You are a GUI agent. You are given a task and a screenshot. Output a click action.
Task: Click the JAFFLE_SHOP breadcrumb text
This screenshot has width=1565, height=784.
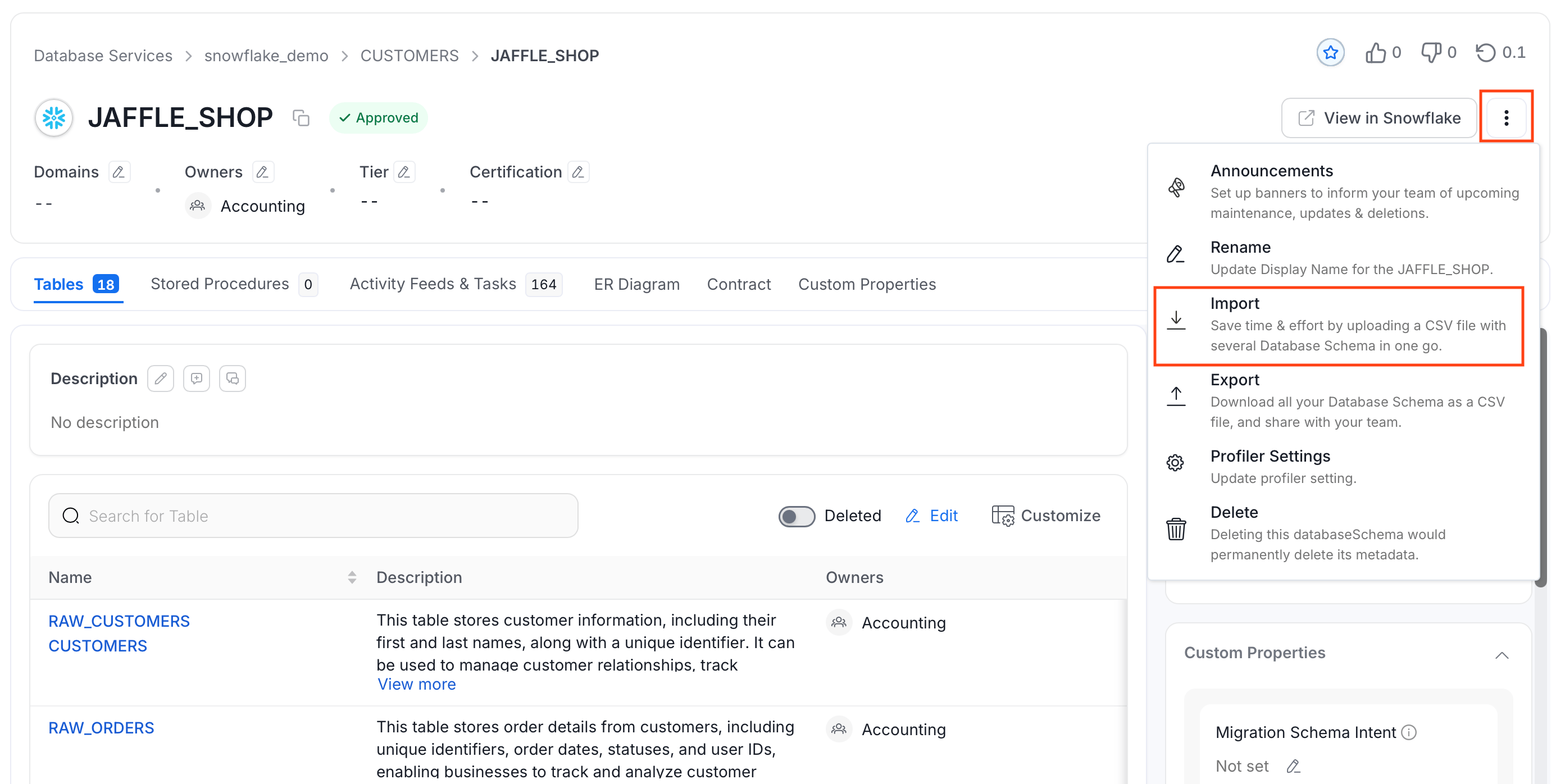point(544,56)
